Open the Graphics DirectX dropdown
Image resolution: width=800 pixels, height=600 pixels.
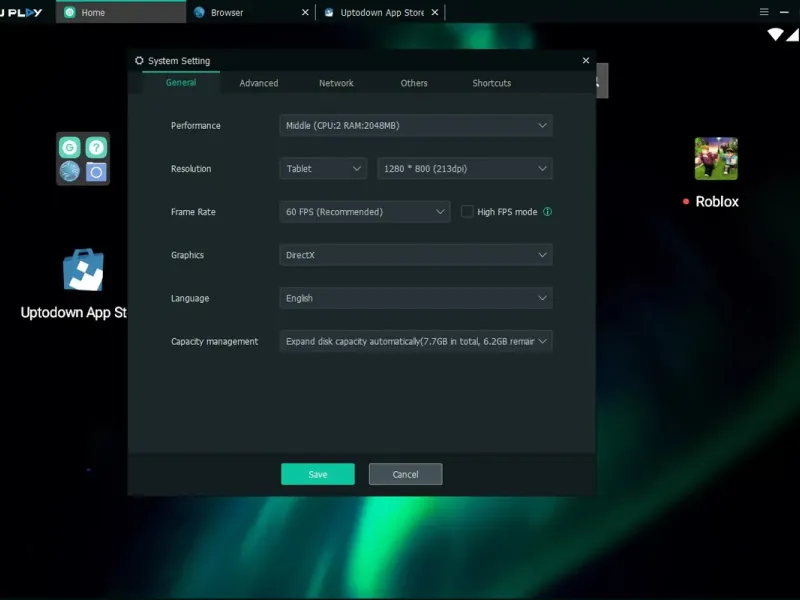416,255
